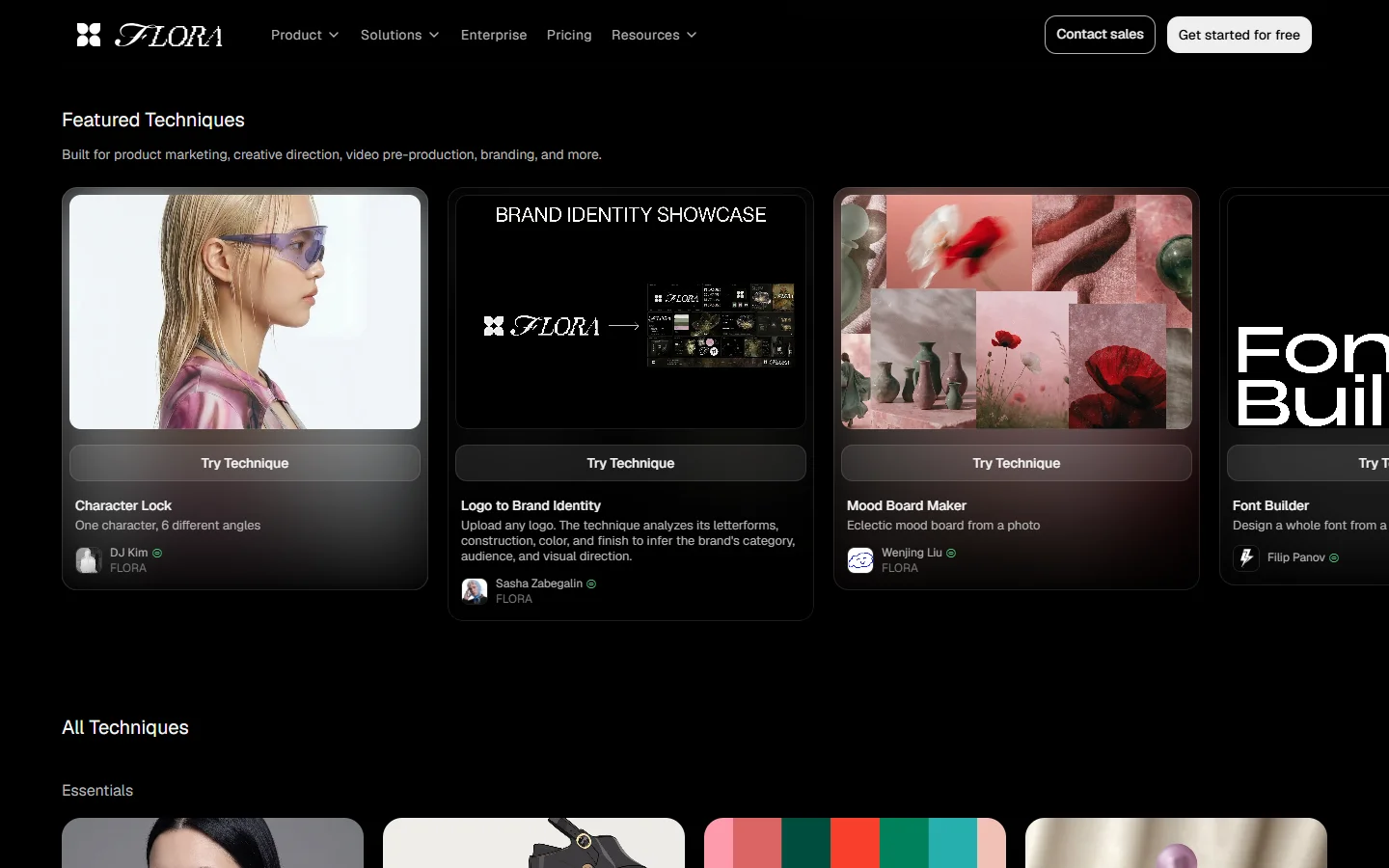1389x868 pixels.
Task: Click Get started for free
Action: point(1239,35)
